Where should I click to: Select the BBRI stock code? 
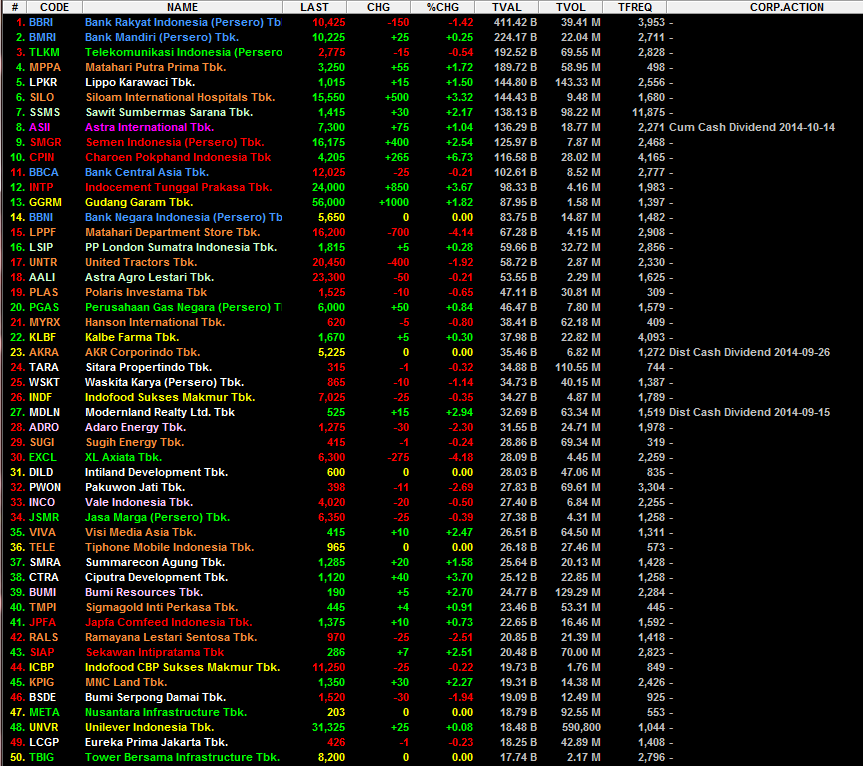point(41,23)
